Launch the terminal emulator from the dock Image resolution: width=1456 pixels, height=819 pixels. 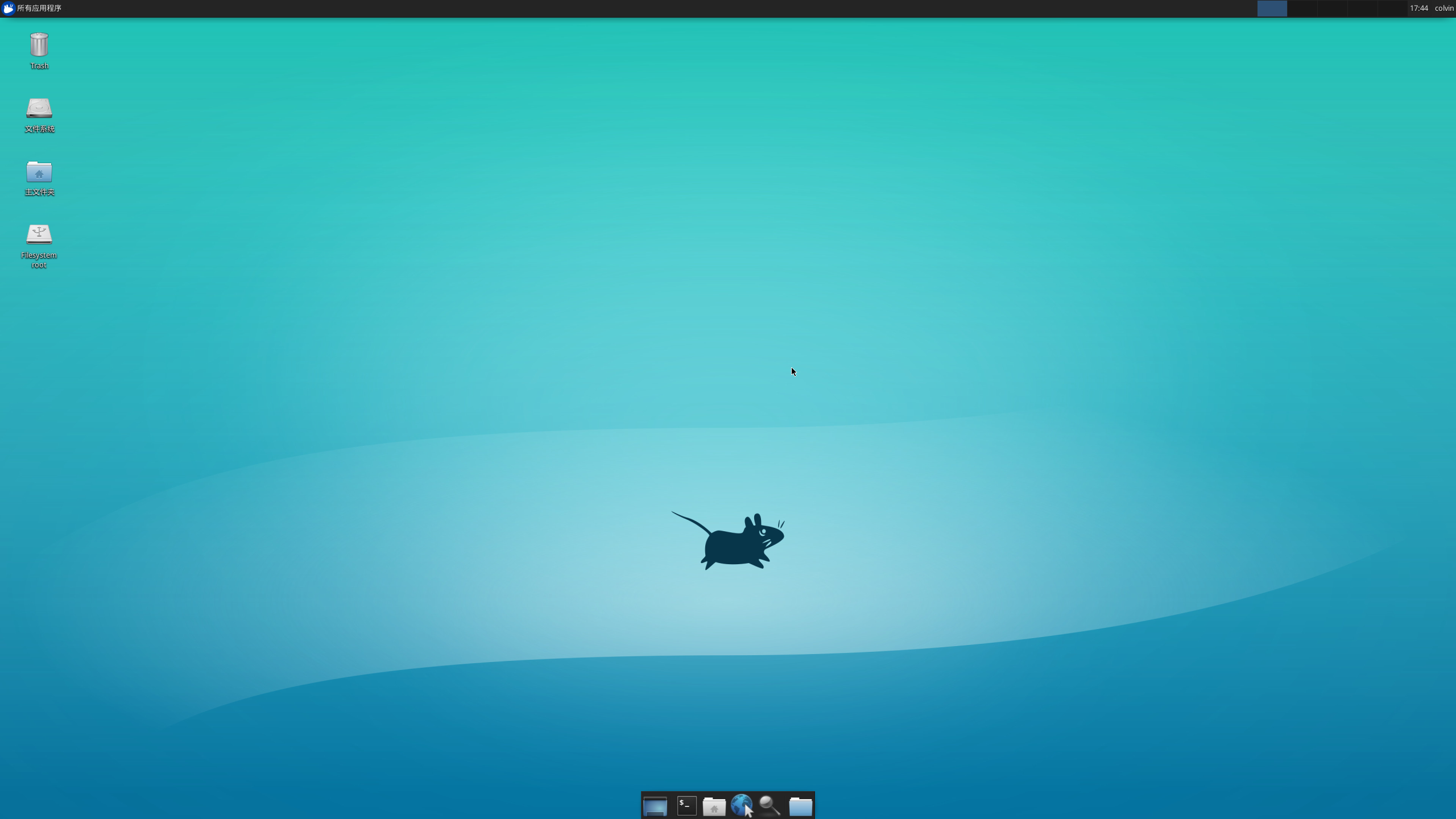click(686, 805)
